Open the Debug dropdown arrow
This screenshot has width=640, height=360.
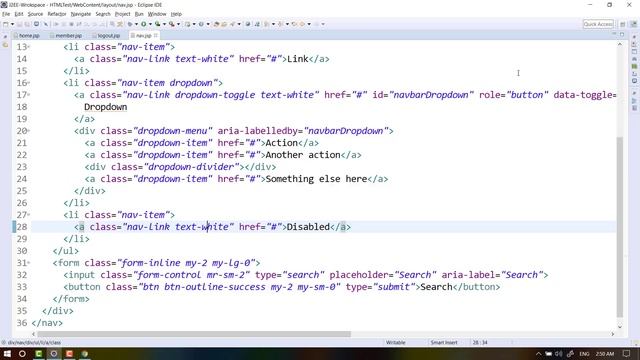pyautogui.click(x=136, y=24)
